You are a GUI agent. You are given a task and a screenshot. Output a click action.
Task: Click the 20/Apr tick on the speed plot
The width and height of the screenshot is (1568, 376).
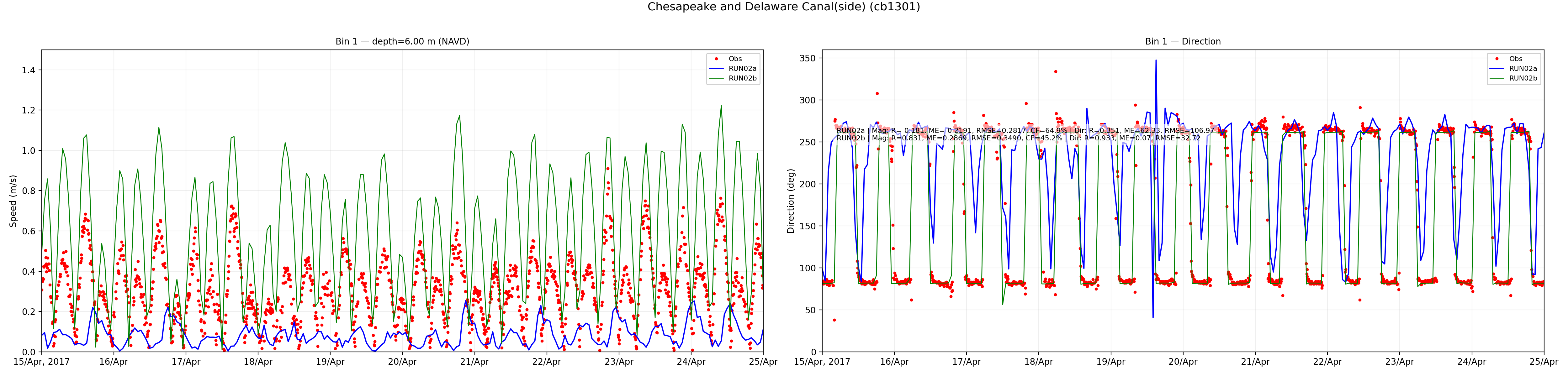coord(402,361)
